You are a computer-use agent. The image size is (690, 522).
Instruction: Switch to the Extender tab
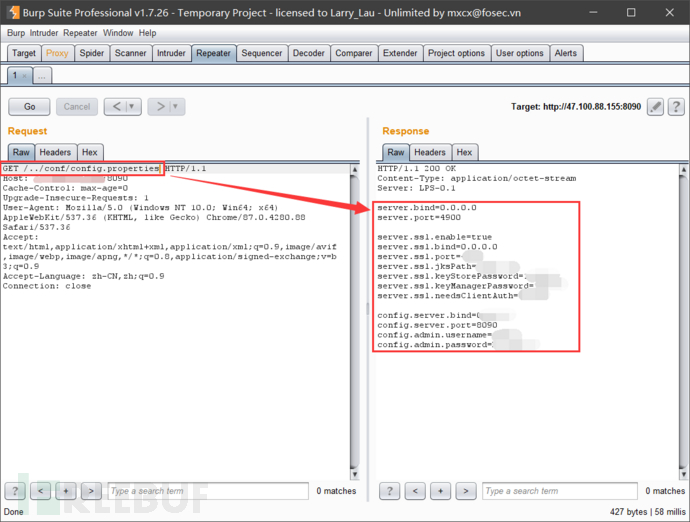(400, 53)
